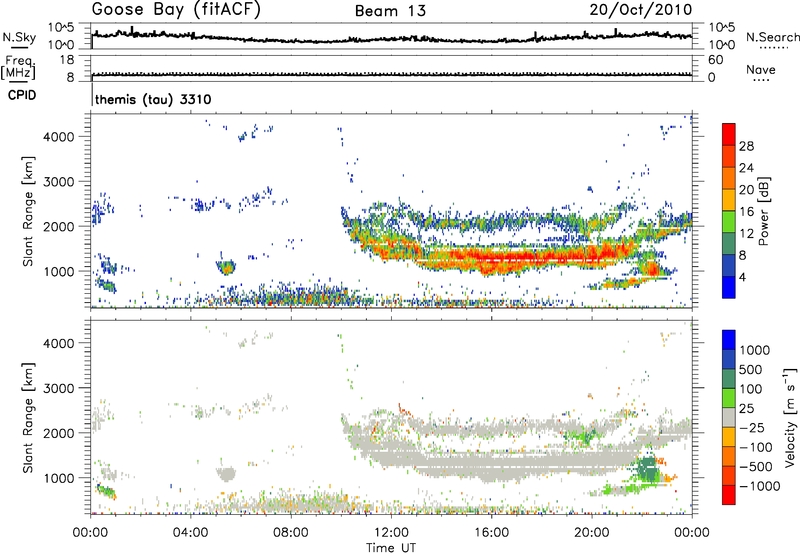Click the '3000' tick on velocity panel
This screenshot has height=554, width=800.
(58, 388)
